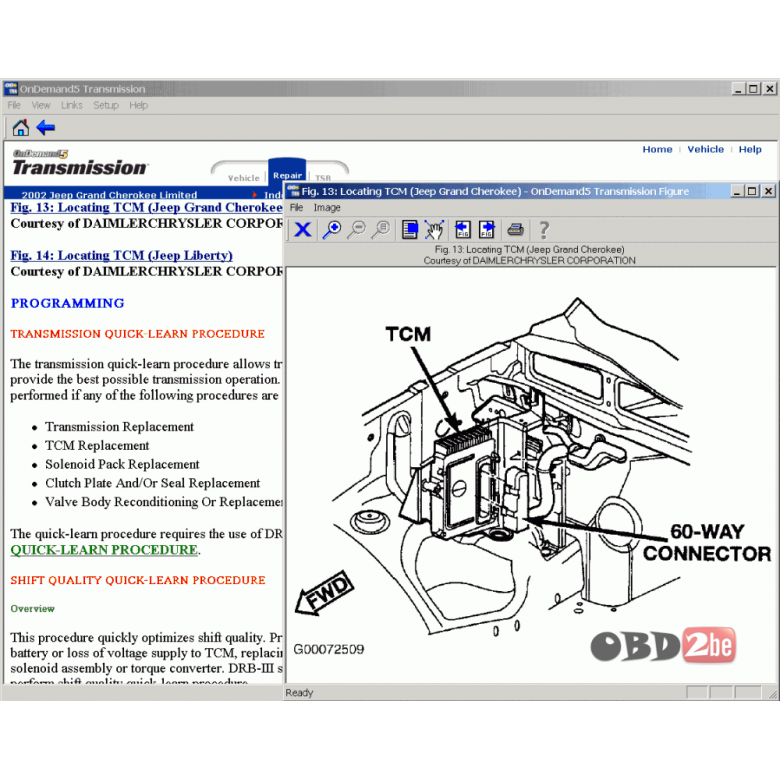Click the Overview subheading
The height and width of the screenshot is (780, 780).
click(x=32, y=609)
